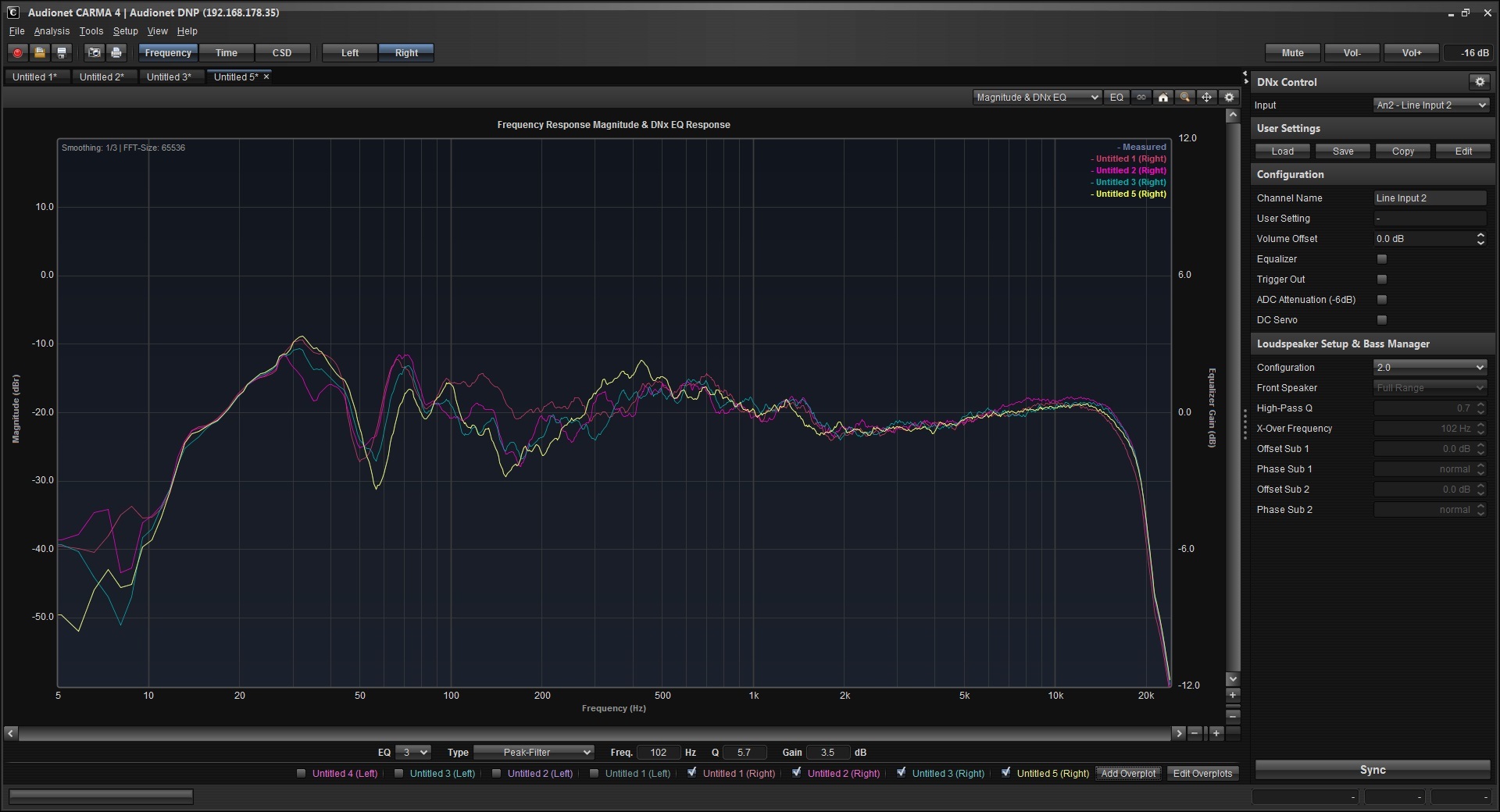Switch to the CSD view
This screenshot has height=812, width=1500.
click(x=282, y=53)
